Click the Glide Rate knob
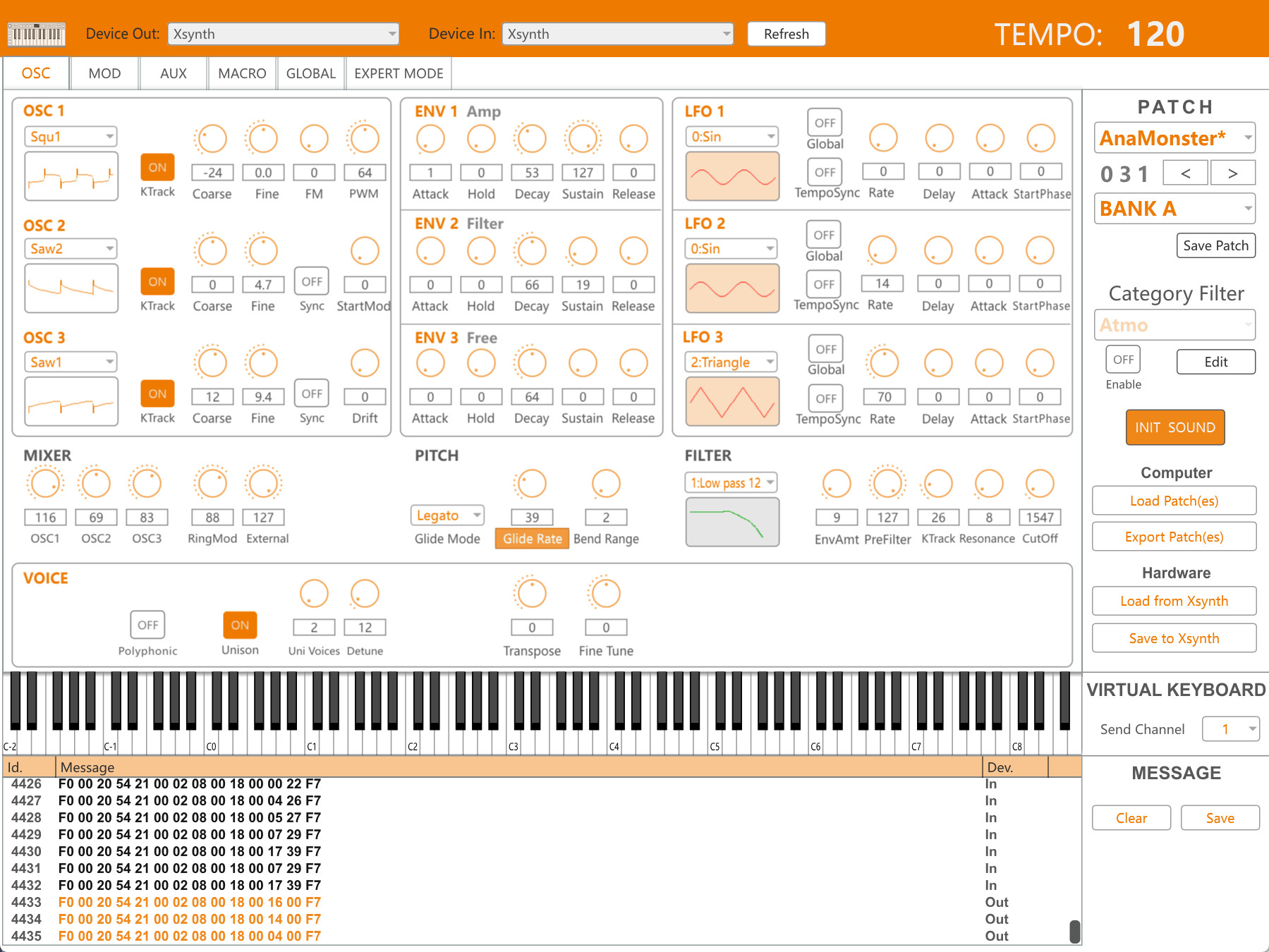The width and height of the screenshot is (1269, 952). coord(532,484)
